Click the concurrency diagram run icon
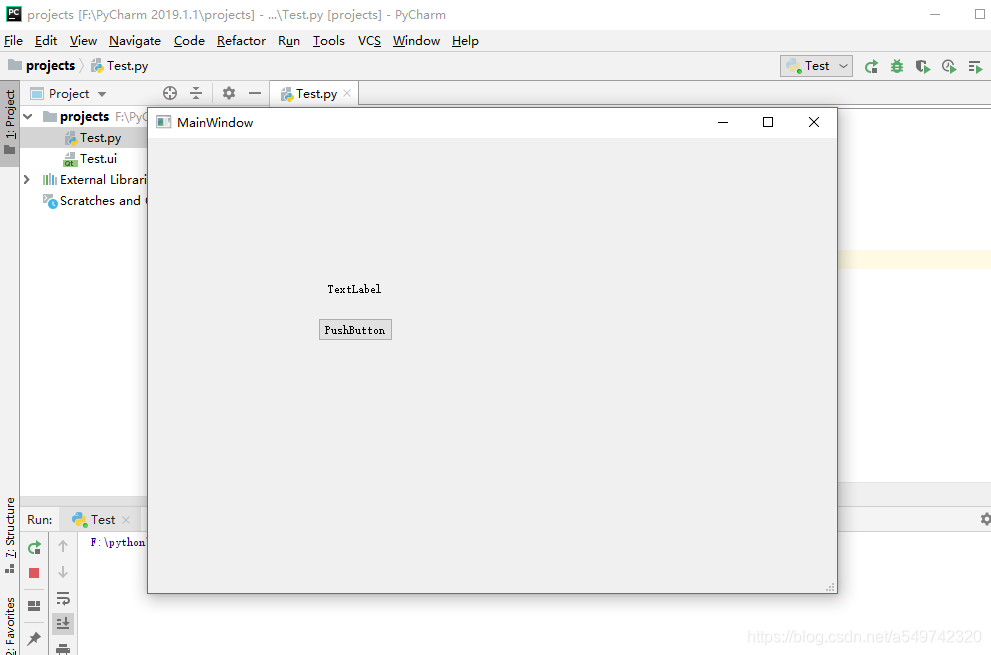Image resolution: width=991 pixels, height=655 pixels. (975, 66)
